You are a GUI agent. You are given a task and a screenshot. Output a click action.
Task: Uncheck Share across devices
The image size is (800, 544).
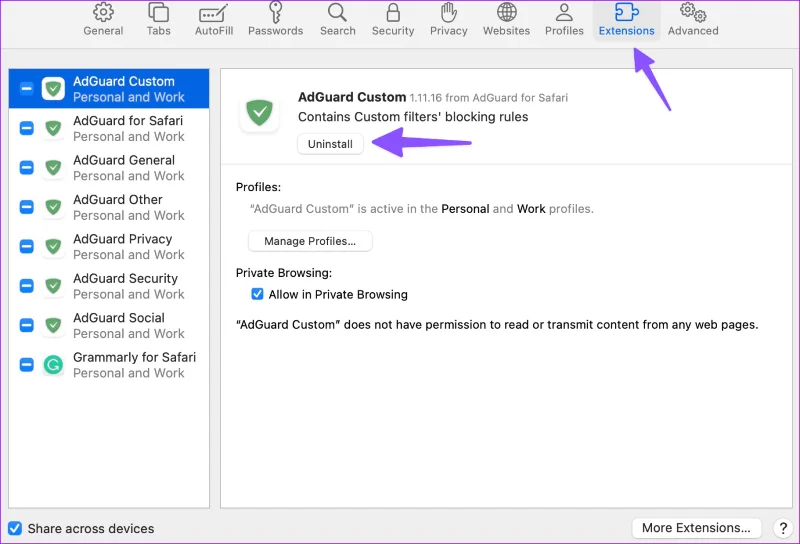15,528
